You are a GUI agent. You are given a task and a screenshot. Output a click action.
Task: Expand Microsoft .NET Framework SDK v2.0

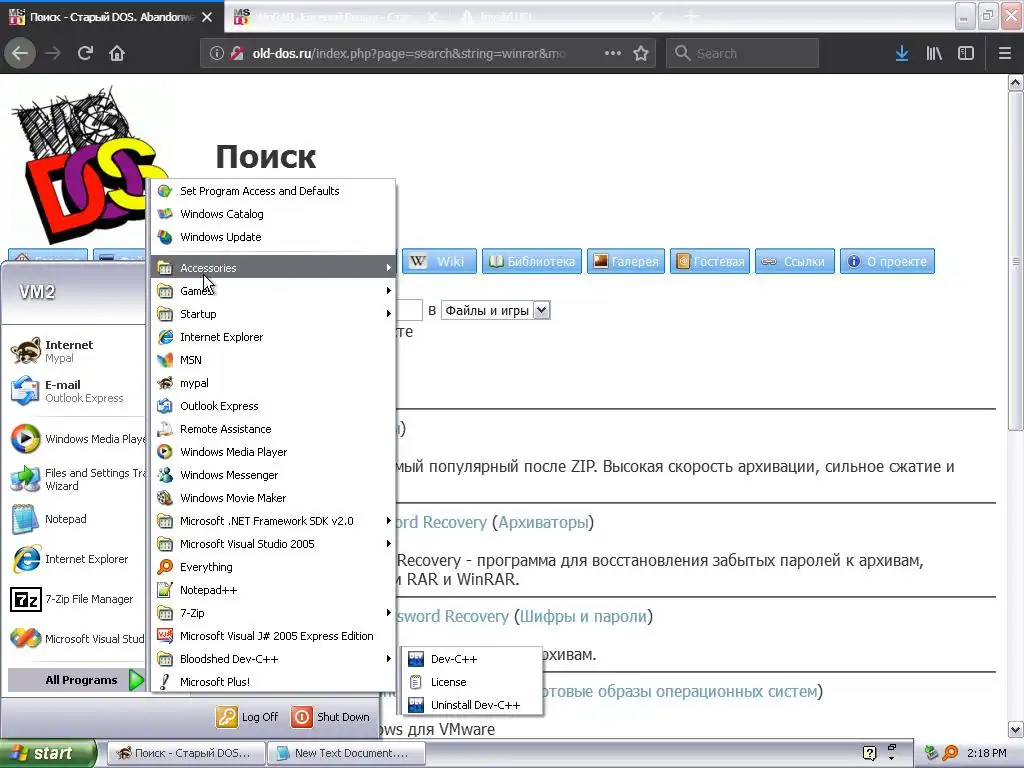tap(273, 520)
